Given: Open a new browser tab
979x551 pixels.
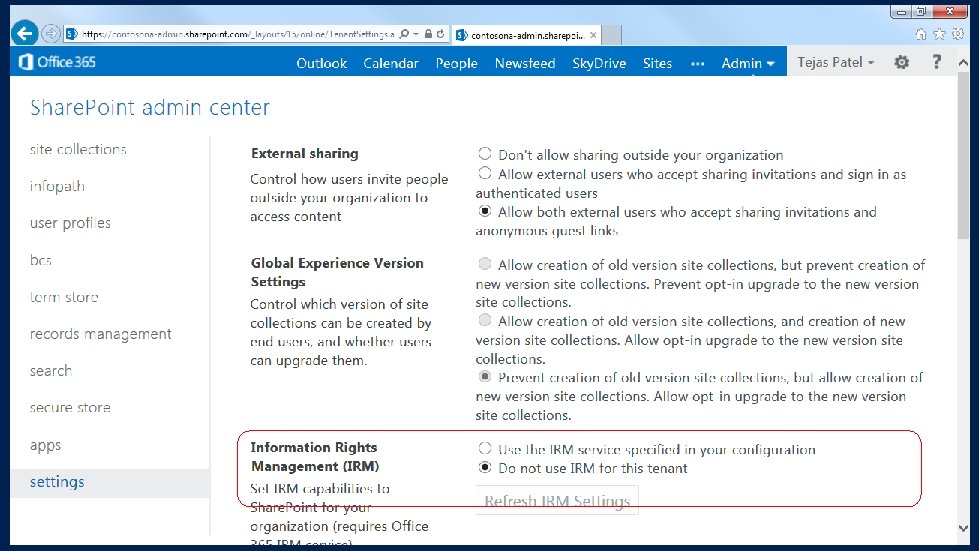Looking at the screenshot, I should (x=611, y=35).
